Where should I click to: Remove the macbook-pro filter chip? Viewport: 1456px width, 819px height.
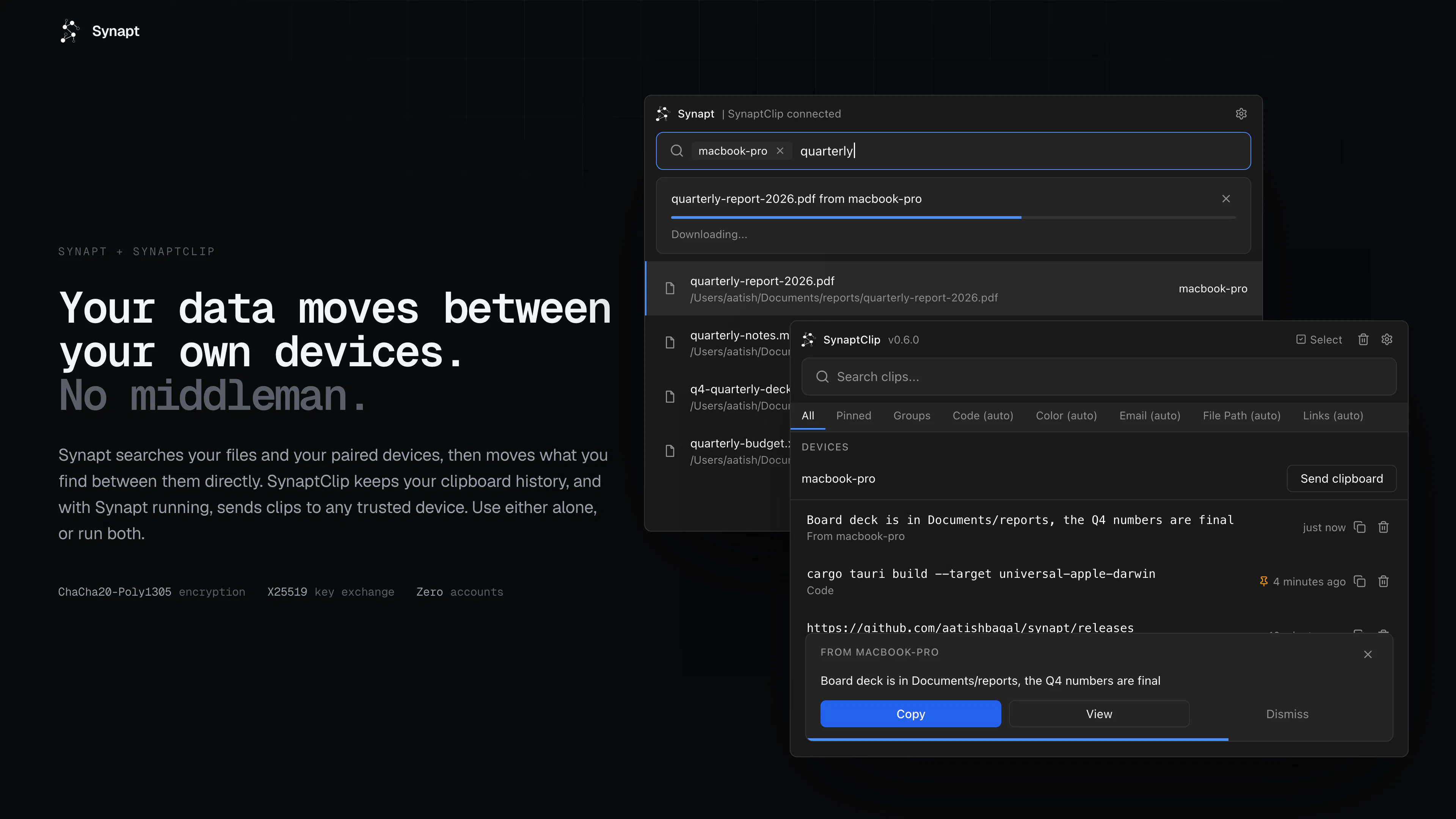pos(780,151)
